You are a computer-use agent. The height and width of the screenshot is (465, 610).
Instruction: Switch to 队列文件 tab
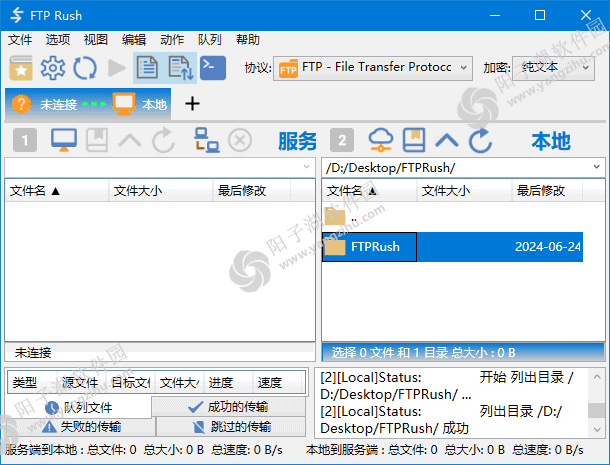[x=79, y=407]
